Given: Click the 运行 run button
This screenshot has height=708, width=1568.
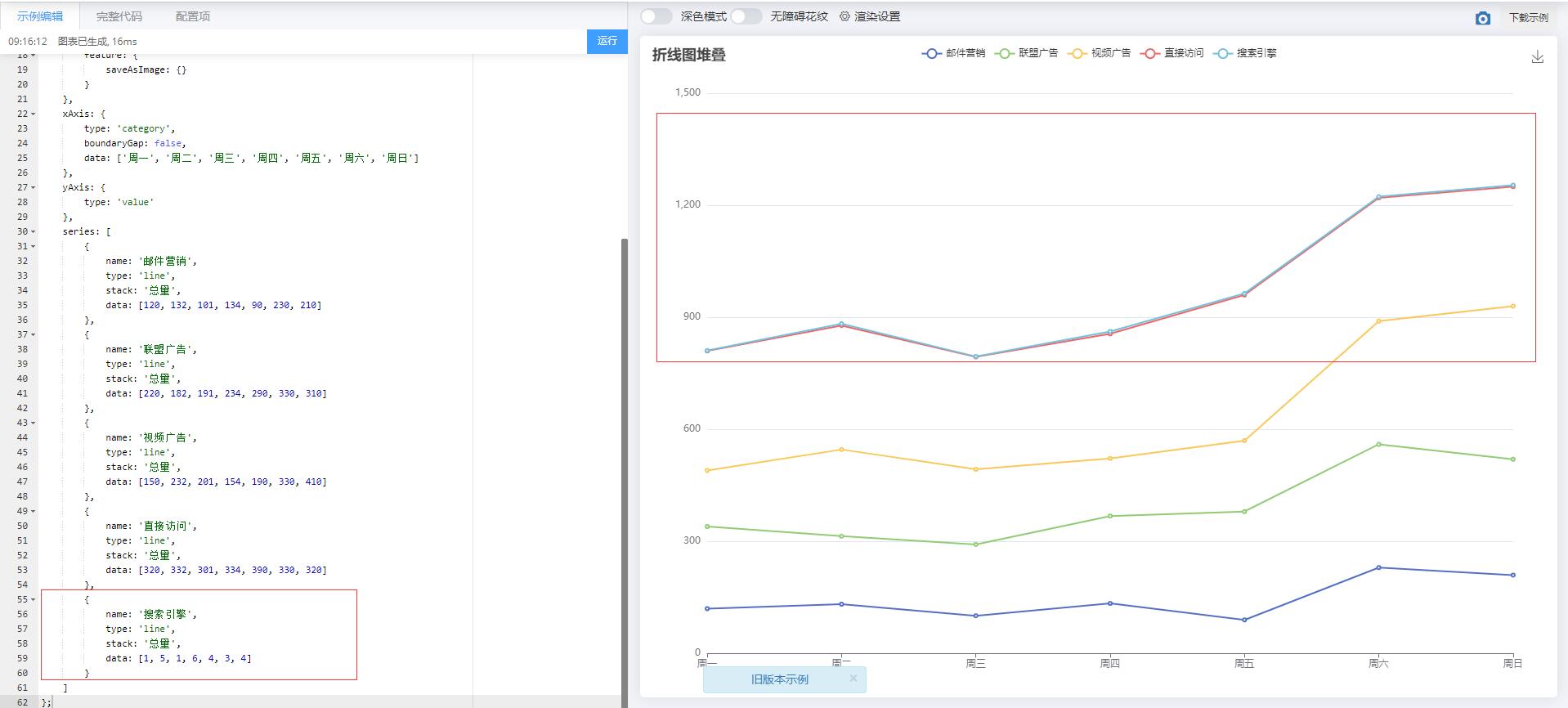Looking at the screenshot, I should coord(607,41).
